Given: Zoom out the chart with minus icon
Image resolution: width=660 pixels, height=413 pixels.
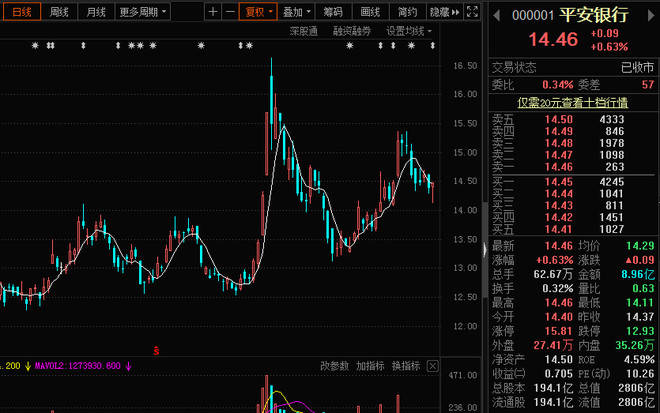Looking at the screenshot, I should [230, 12].
